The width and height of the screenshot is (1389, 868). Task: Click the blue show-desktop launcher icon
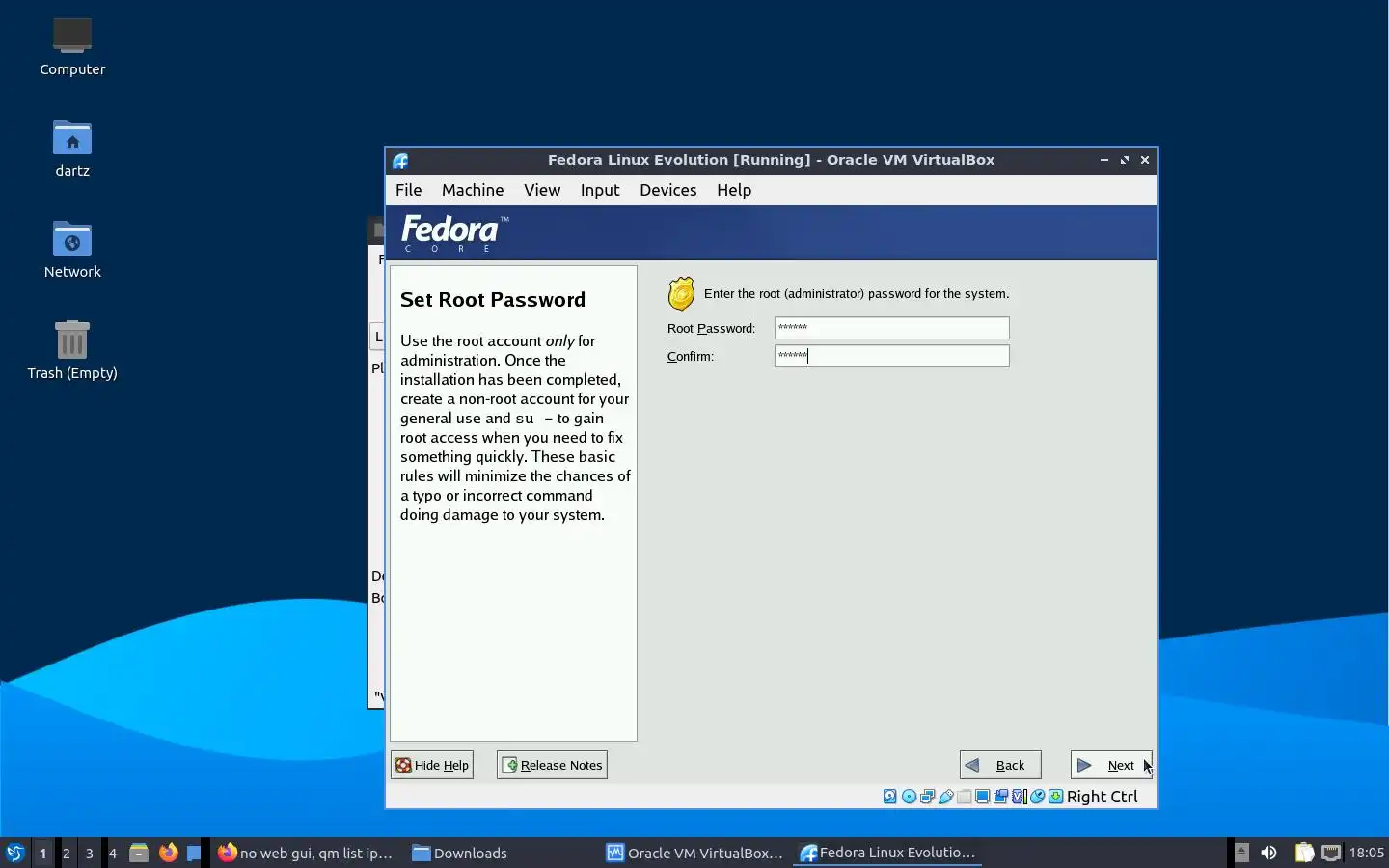194,853
